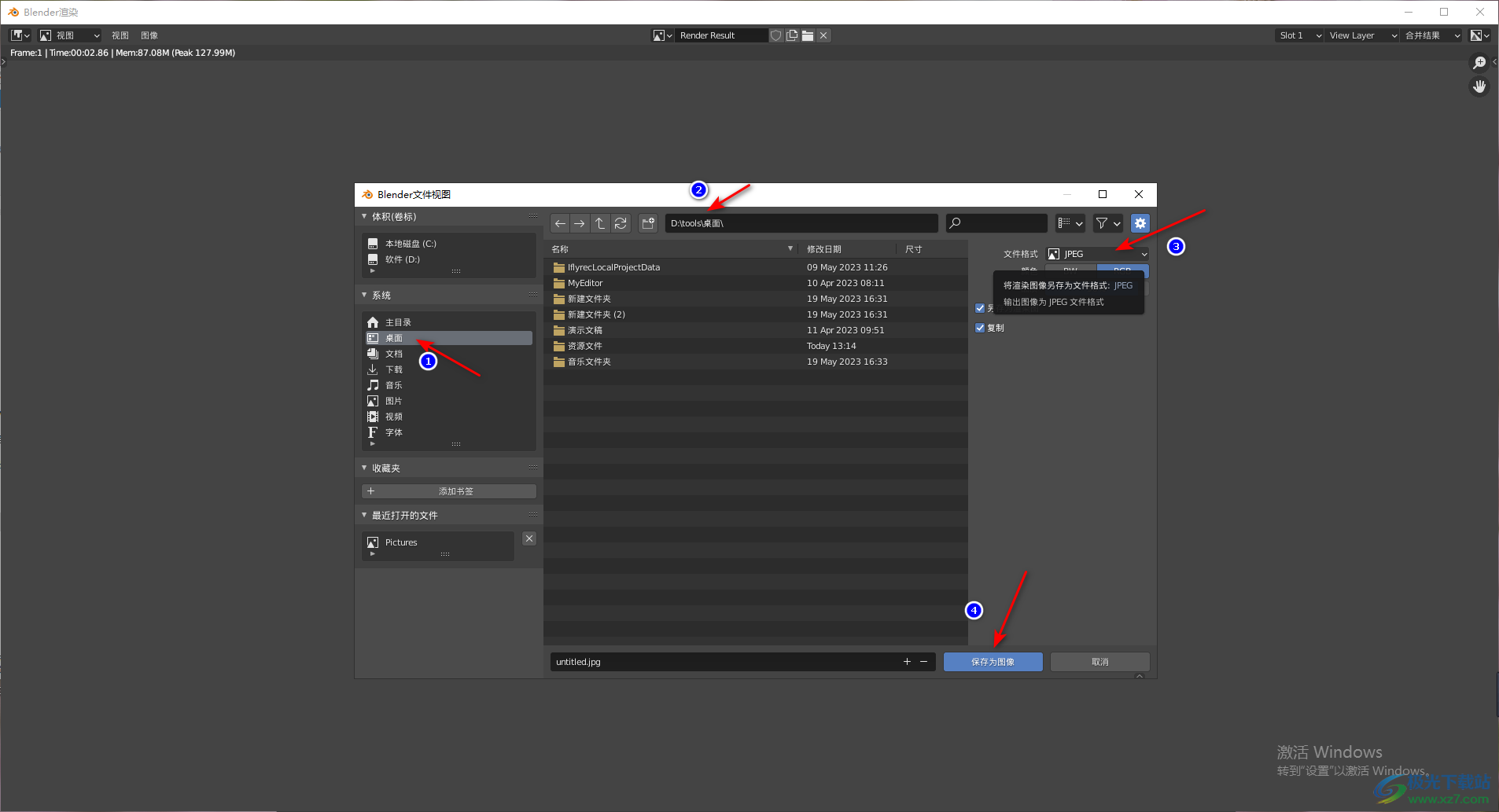This screenshot has height=812, width=1499.
Task: Go to 主目录 home folder
Action: [448, 322]
